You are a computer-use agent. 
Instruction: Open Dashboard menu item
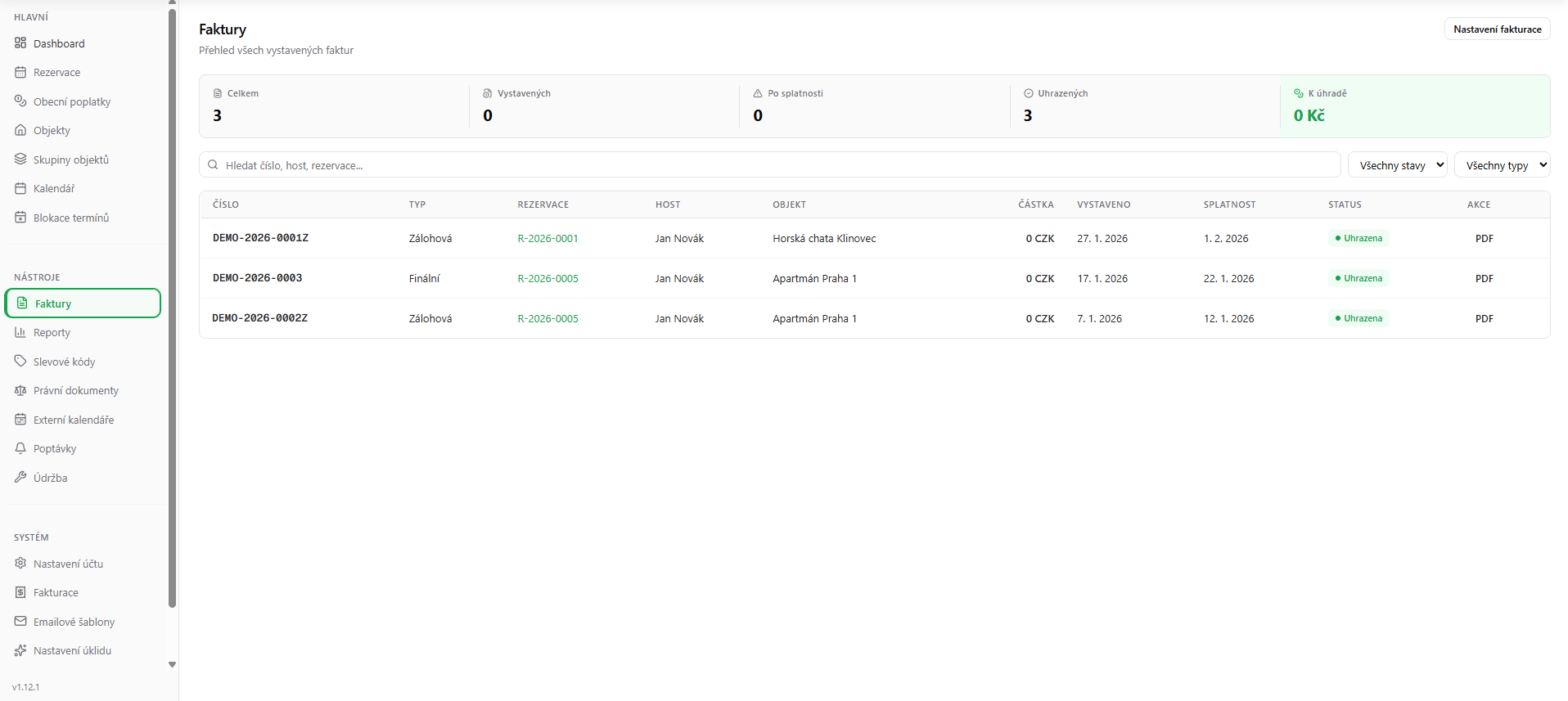[x=83, y=43]
